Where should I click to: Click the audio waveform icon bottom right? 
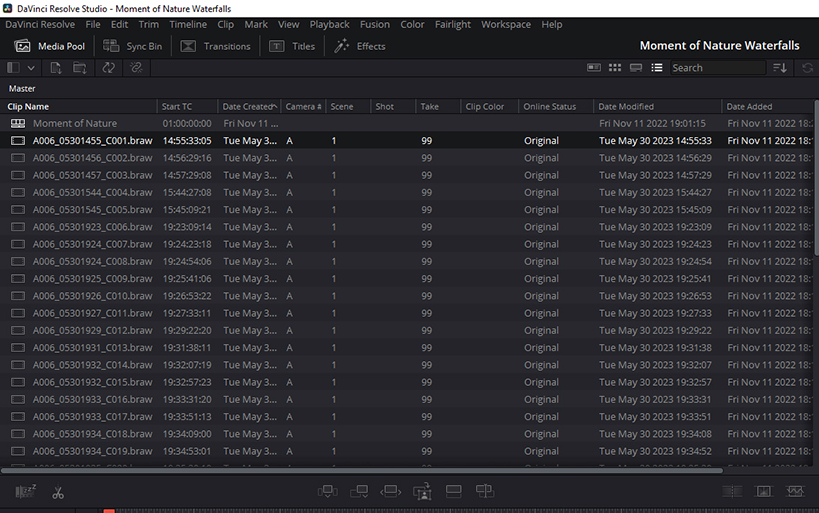point(795,492)
